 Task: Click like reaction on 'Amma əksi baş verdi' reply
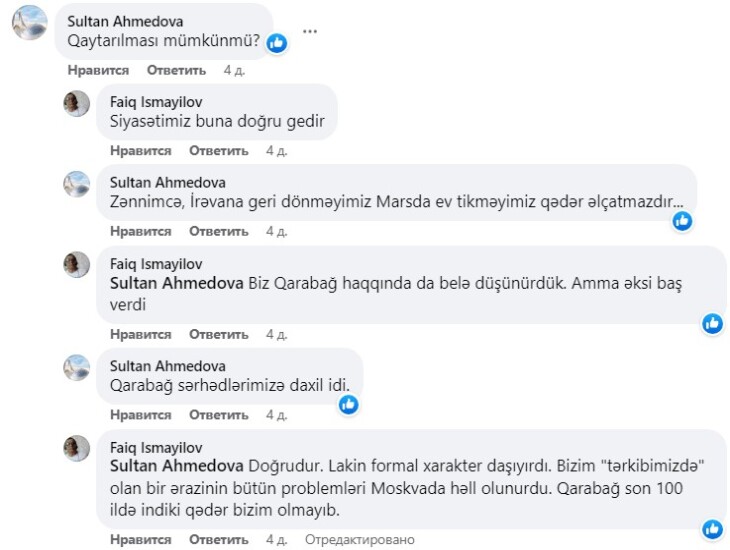pos(712,323)
